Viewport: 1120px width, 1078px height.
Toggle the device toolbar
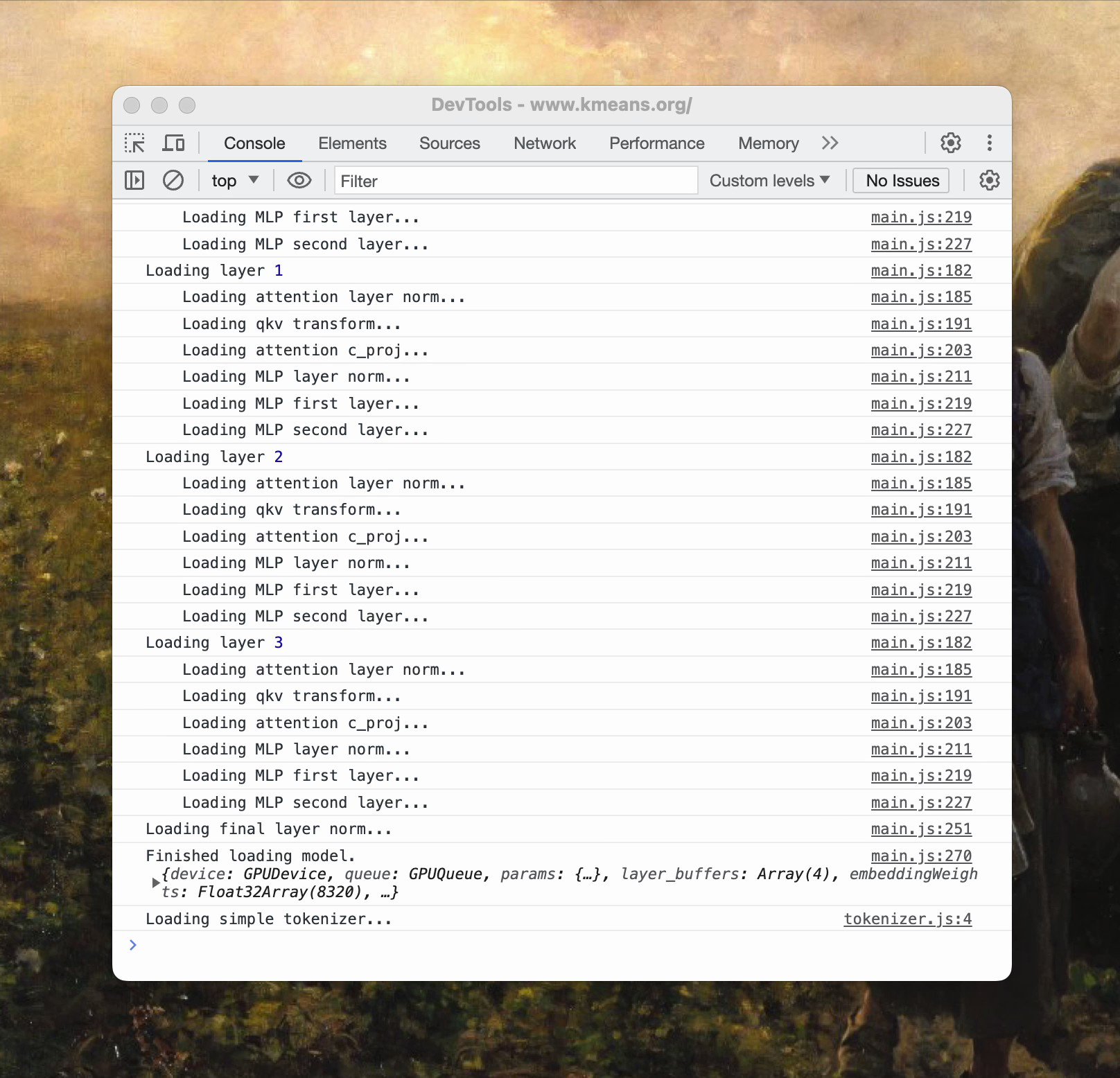click(x=173, y=143)
